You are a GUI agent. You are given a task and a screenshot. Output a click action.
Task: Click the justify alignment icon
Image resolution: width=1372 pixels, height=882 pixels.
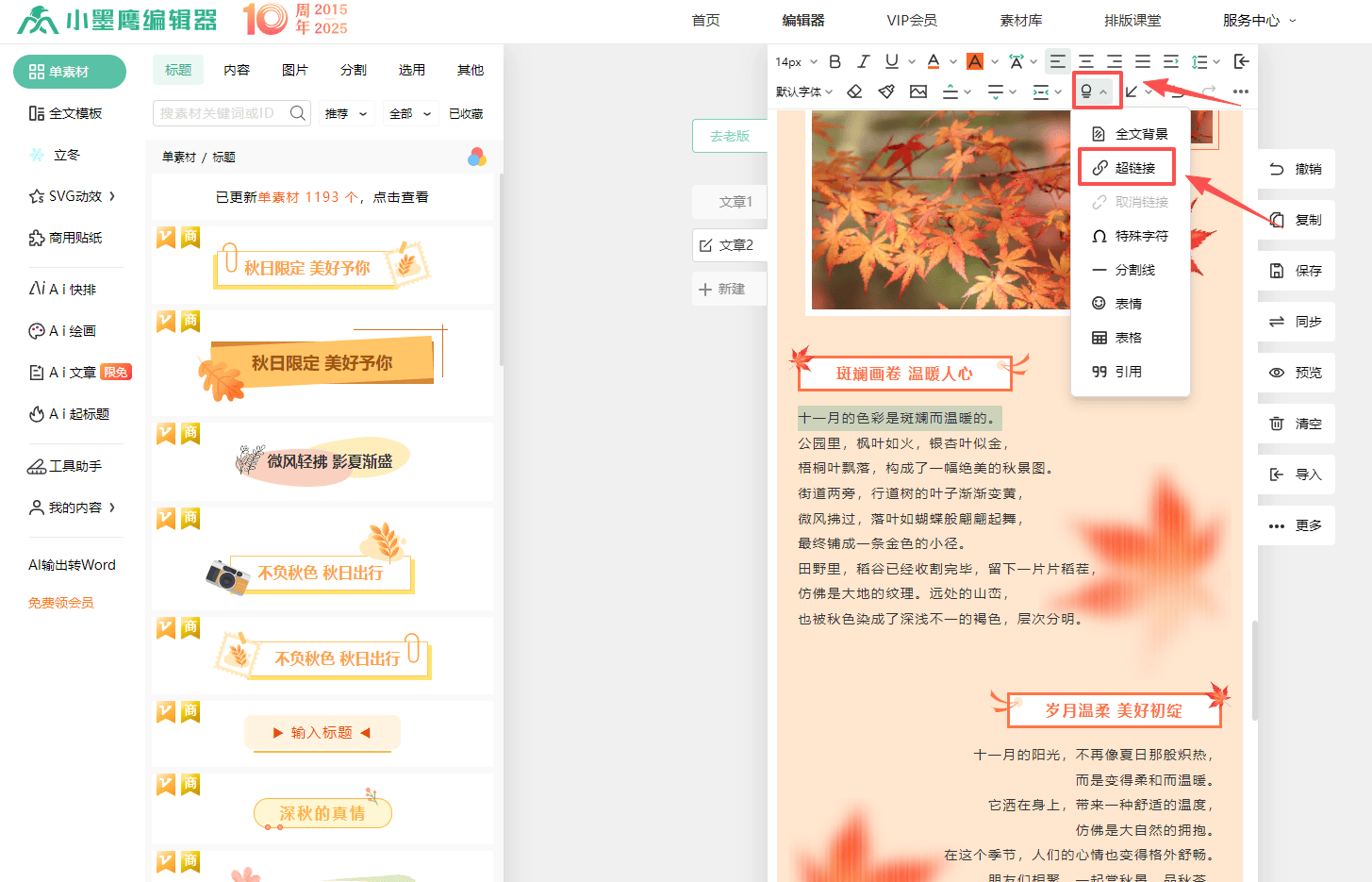[1143, 62]
